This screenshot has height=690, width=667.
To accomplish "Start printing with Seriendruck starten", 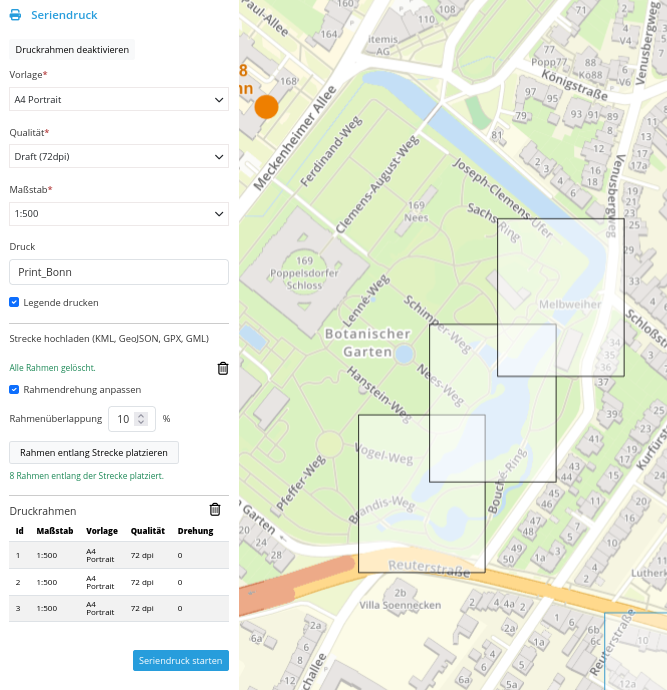I will (x=180, y=661).
